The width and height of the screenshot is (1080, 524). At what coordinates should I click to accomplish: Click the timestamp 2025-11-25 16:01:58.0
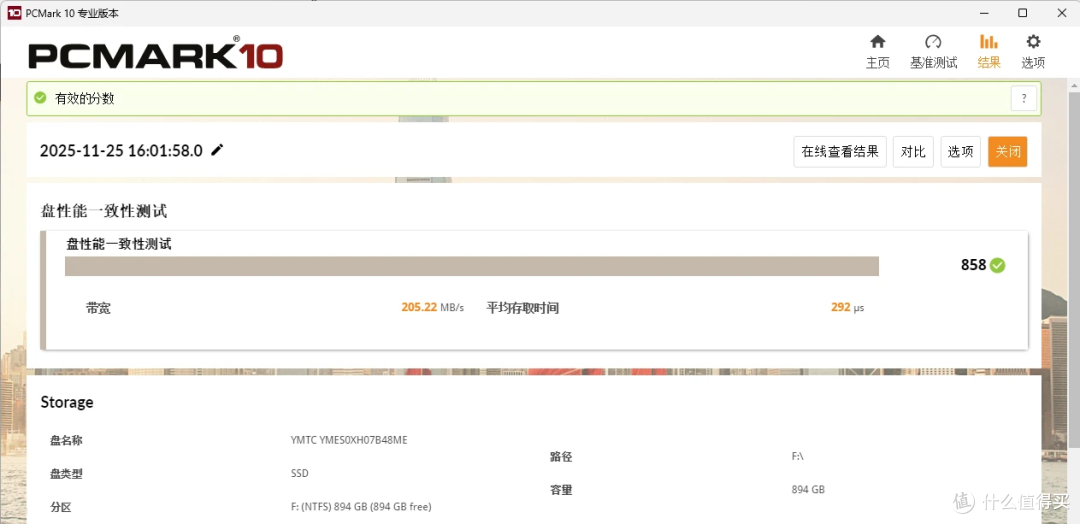pos(121,151)
